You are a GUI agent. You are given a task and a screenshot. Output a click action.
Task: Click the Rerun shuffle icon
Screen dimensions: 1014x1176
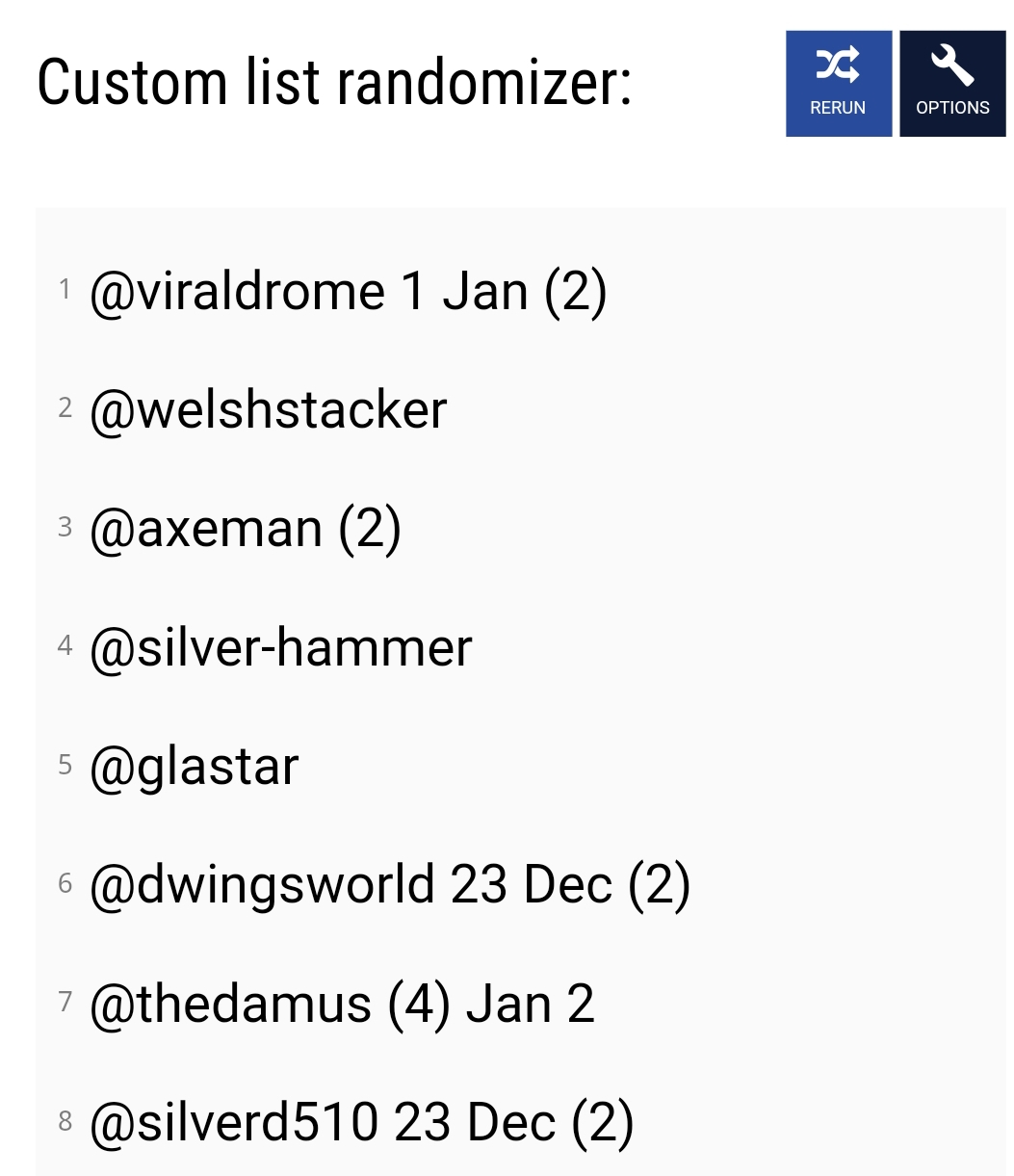tap(837, 66)
